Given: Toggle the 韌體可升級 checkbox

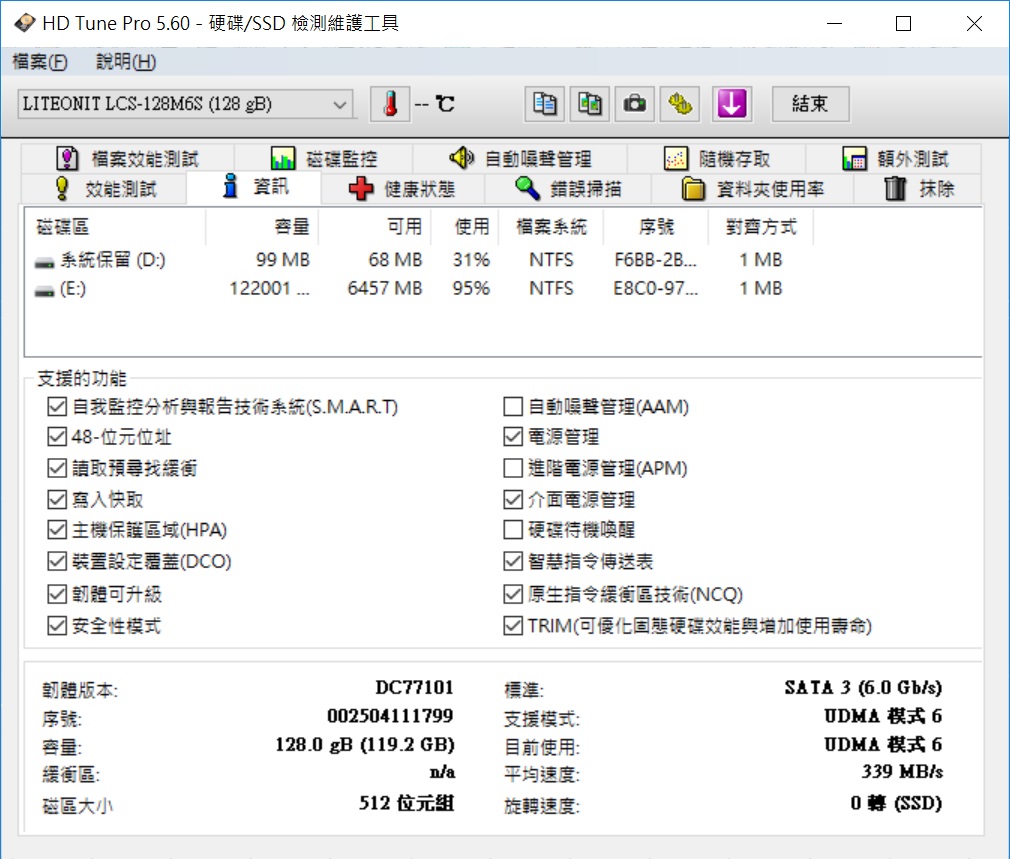Looking at the screenshot, I should (x=57, y=594).
